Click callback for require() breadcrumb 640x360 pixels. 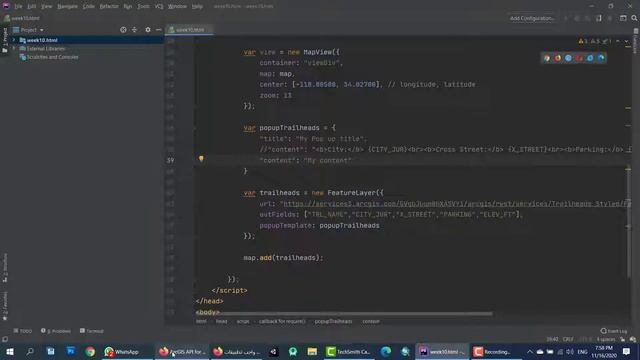[x=282, y=321]
